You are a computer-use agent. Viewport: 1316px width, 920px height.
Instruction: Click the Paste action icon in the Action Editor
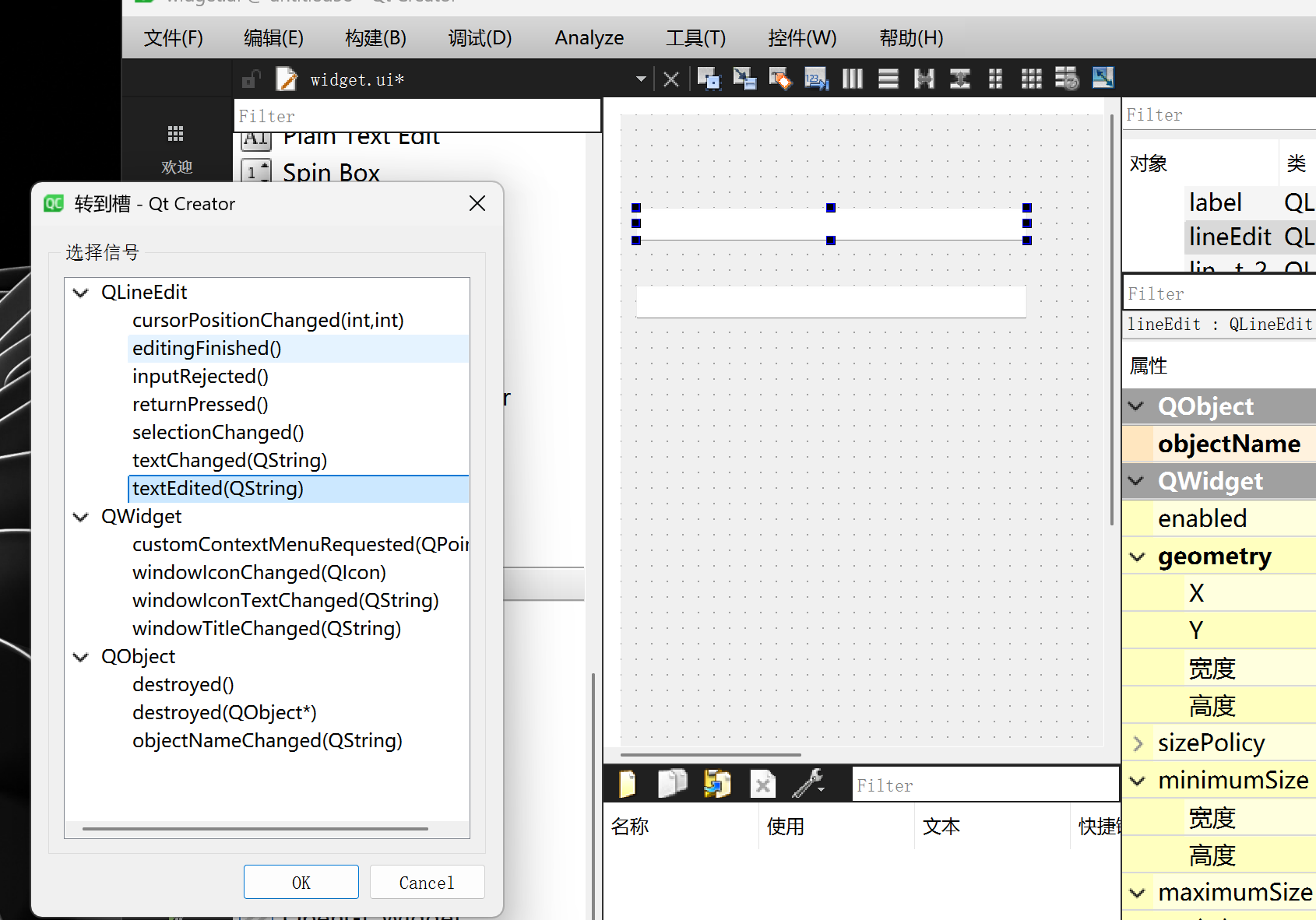(717, 784)
